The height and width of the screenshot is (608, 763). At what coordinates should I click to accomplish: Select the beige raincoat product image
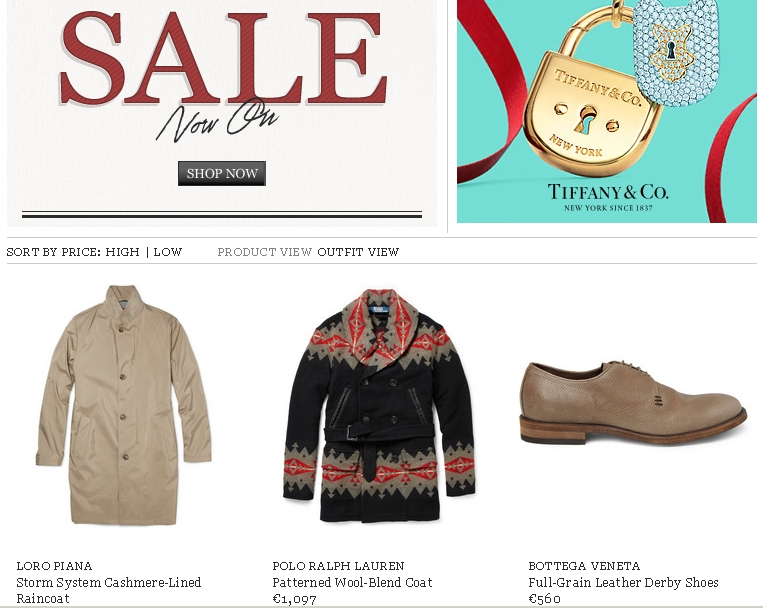[x=124, y=405]
